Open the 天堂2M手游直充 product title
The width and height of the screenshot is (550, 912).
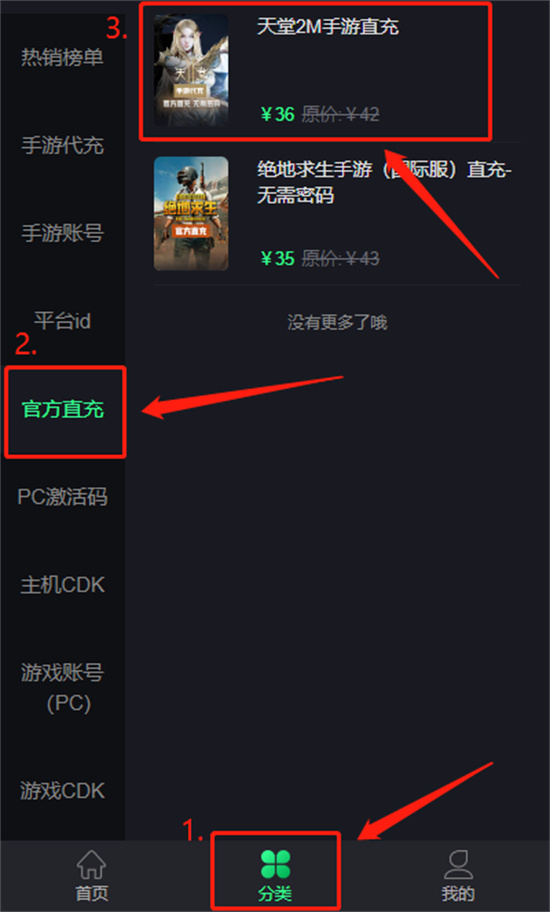(328, 27)
